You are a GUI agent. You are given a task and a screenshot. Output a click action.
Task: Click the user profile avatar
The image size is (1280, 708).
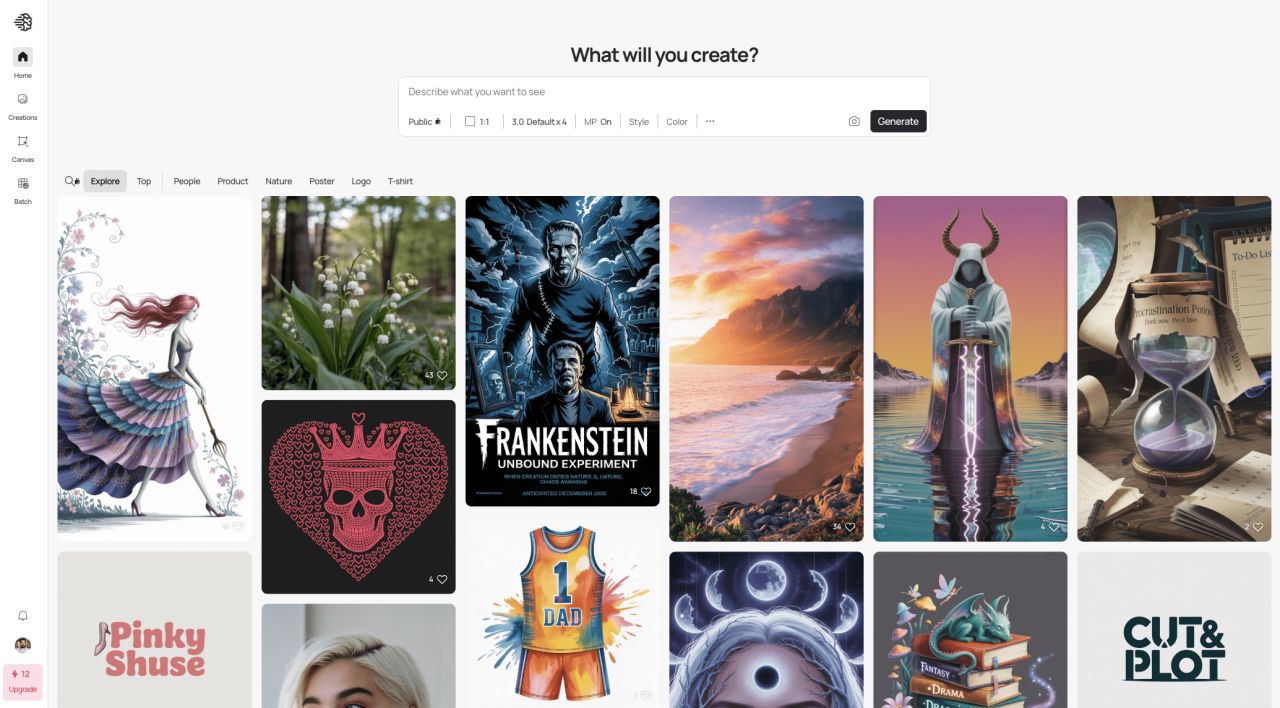tap(23, 644)
